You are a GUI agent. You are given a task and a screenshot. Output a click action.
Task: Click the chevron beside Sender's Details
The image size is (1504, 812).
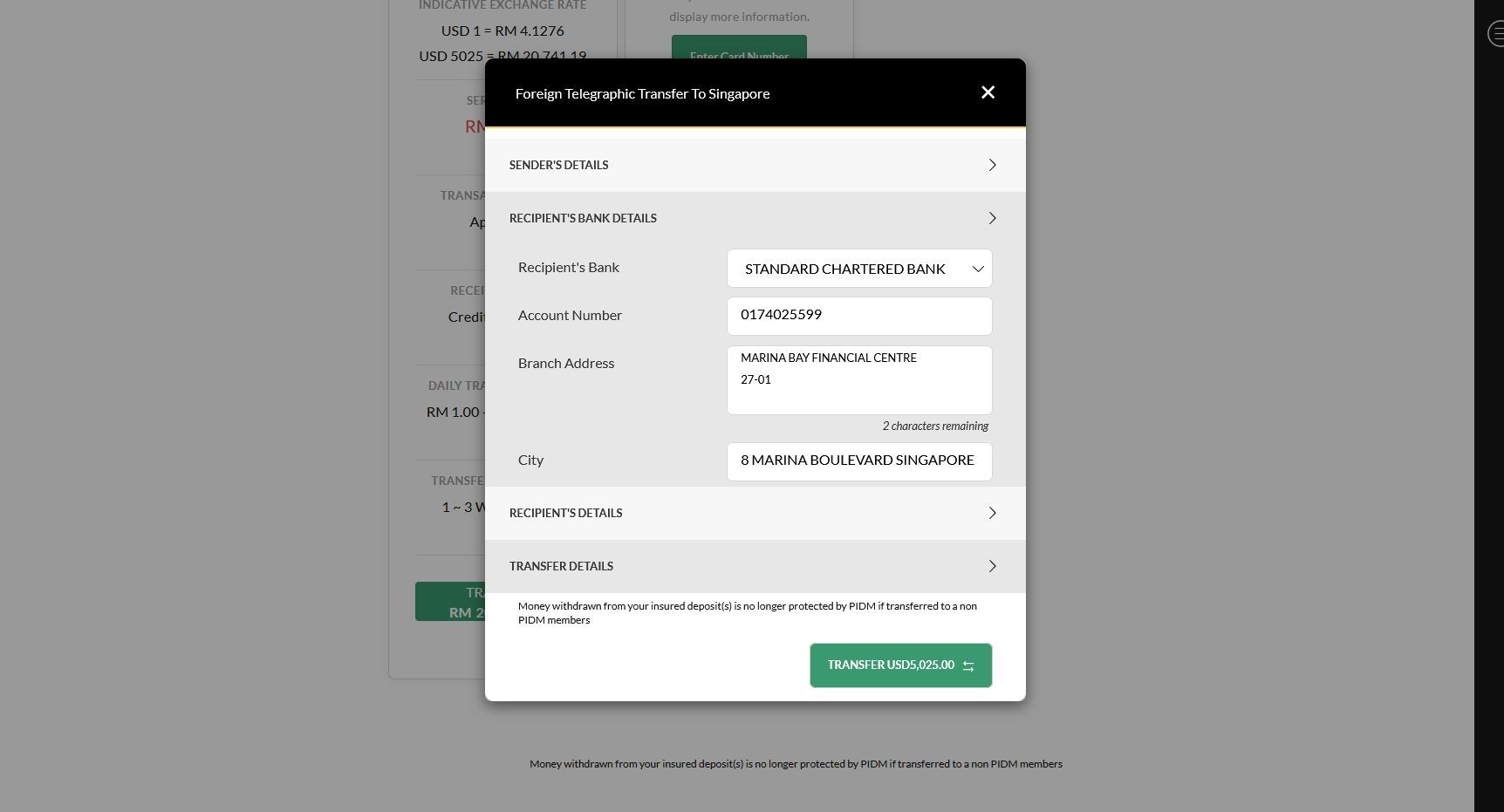click(x=992, y=165)
